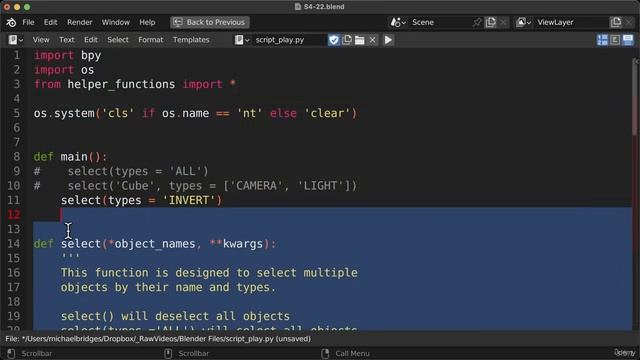Click 'def main():' on line 8
The height and width of the screenshot is (360, 640).
click(x=70, y=157)
